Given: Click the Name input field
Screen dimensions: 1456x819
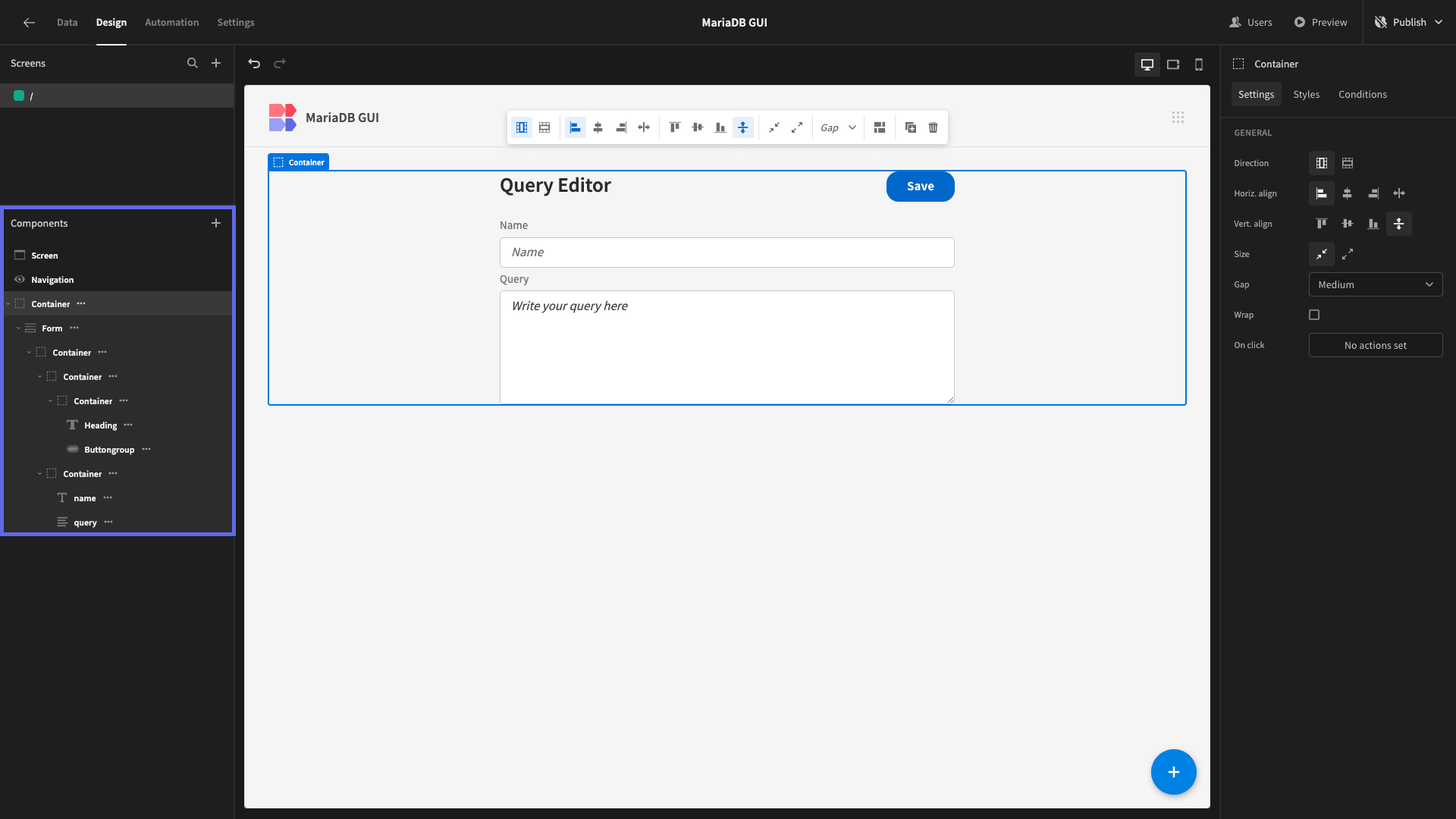Looking at the screenshot, I should [726, 253].
